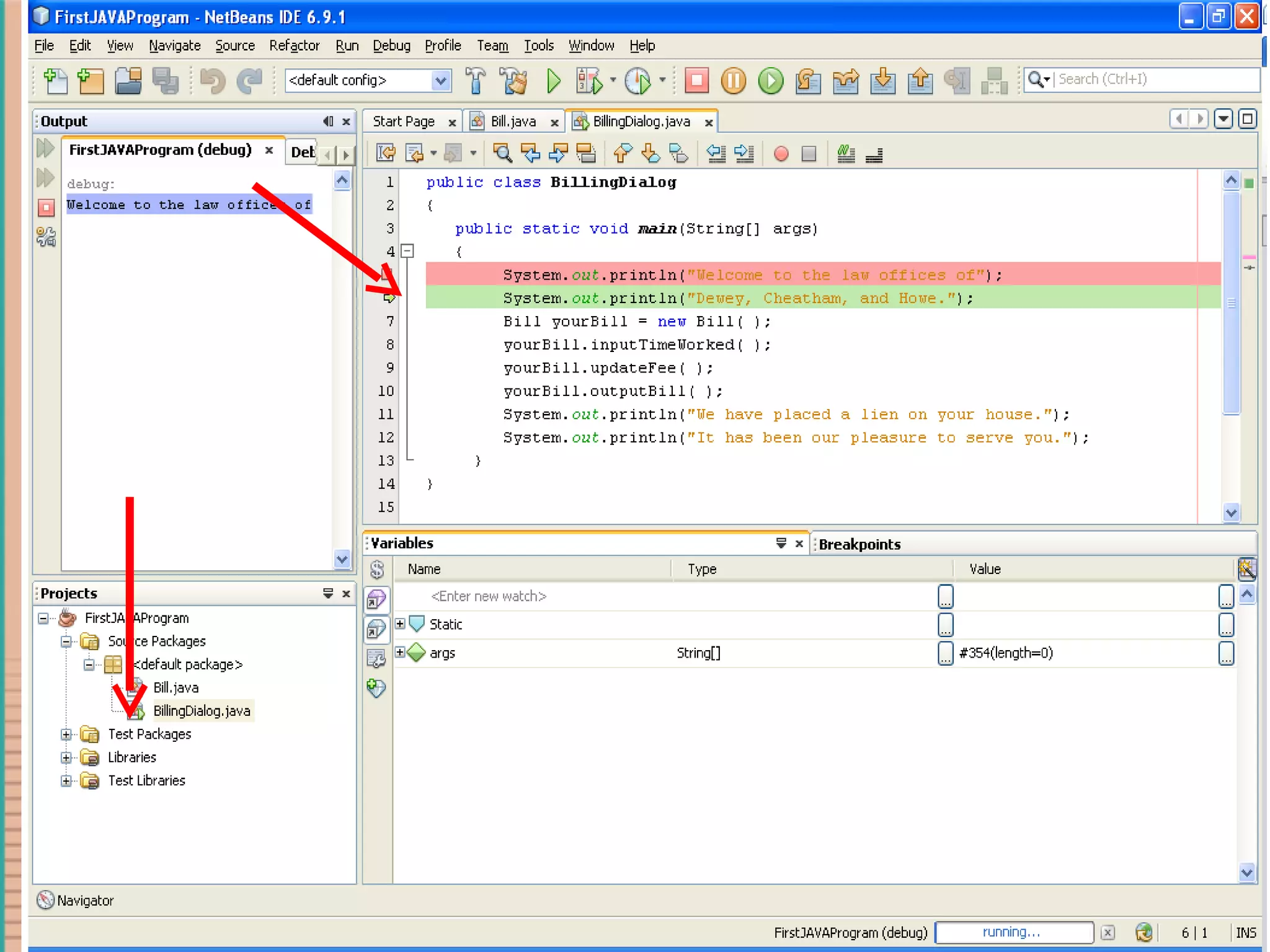The image size is (1270, 952).
Task: Select Bill.java in the Projects tree
Action: 175,687
